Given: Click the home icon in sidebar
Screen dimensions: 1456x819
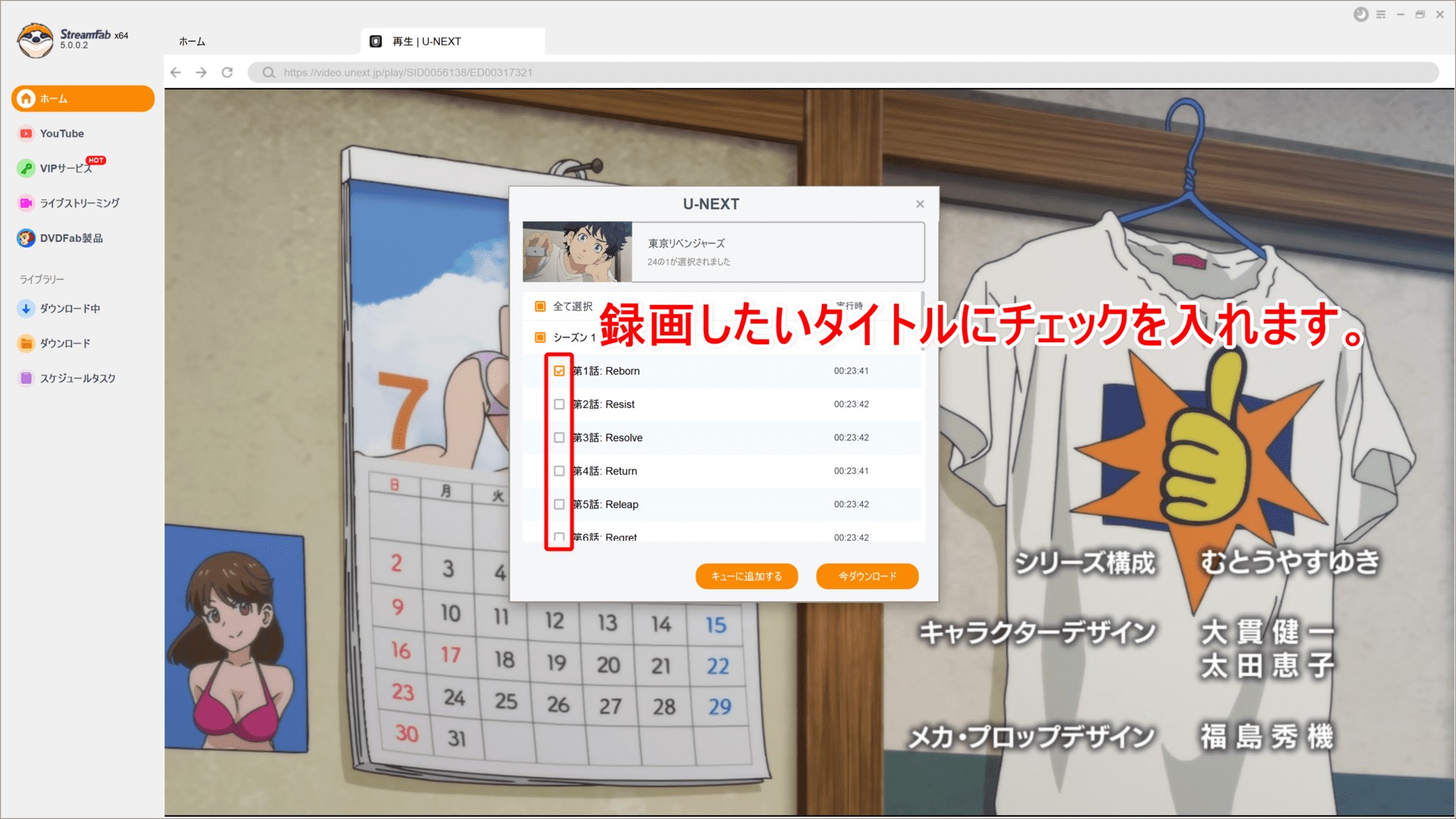Looking at the screenshot, I should pos(27,99).
